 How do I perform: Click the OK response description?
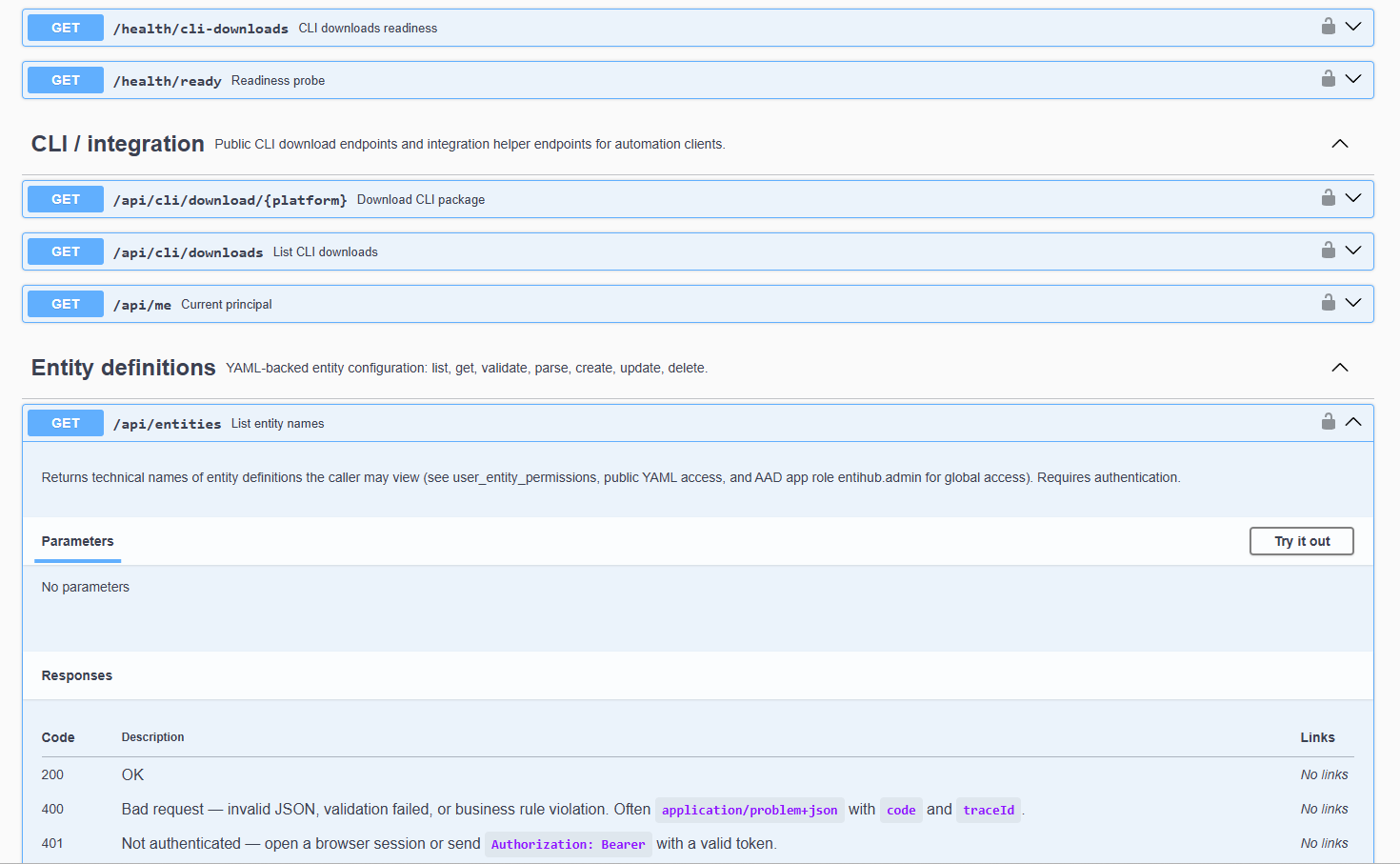[x=132, y=774]
